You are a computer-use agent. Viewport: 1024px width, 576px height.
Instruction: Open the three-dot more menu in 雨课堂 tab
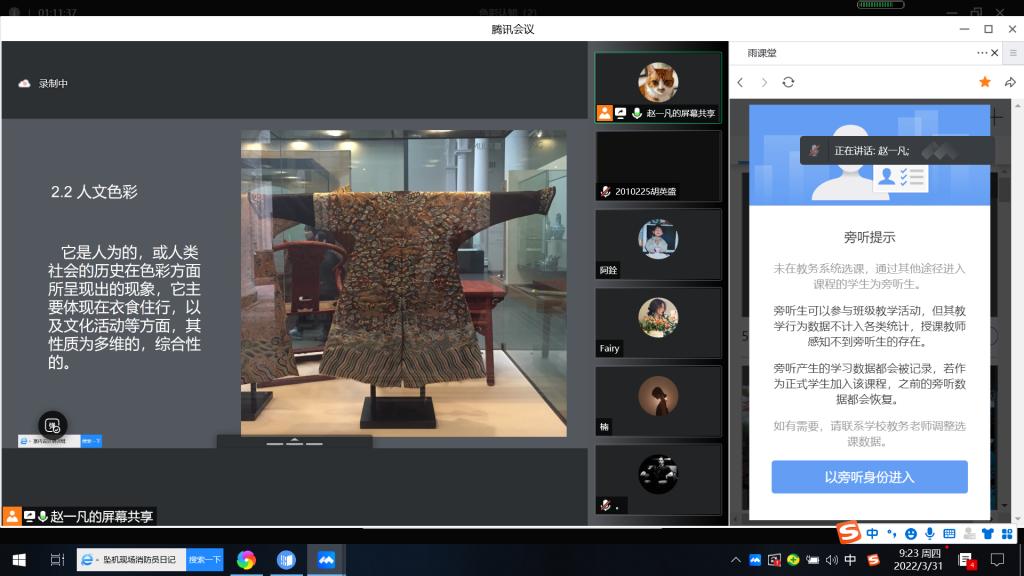coord(982,53)
